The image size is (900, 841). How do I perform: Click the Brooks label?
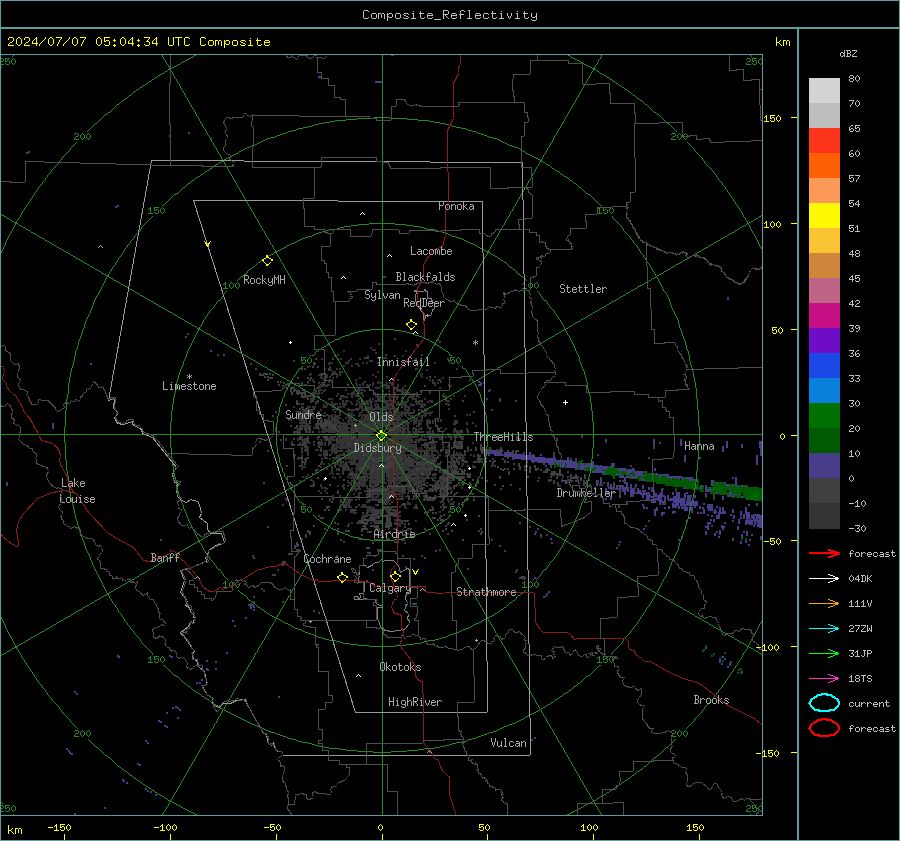click(x=711, y=700)
